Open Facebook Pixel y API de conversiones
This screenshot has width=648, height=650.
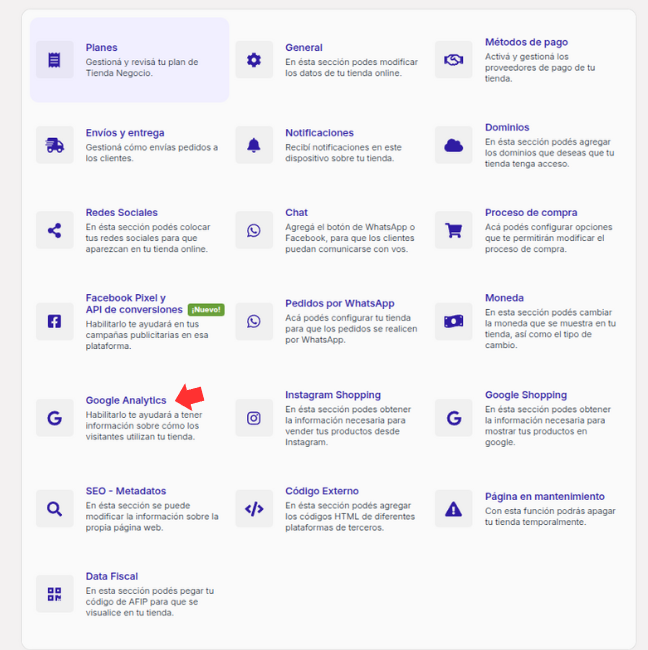point(133,304)
